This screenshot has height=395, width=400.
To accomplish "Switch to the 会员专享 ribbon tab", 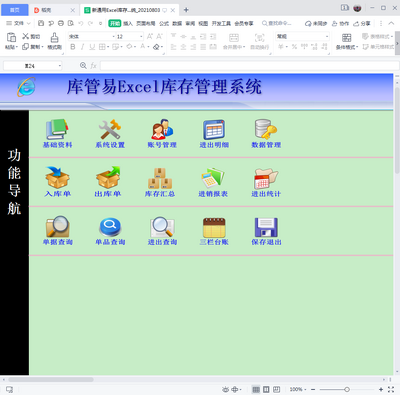I will (x=244, y=23).
